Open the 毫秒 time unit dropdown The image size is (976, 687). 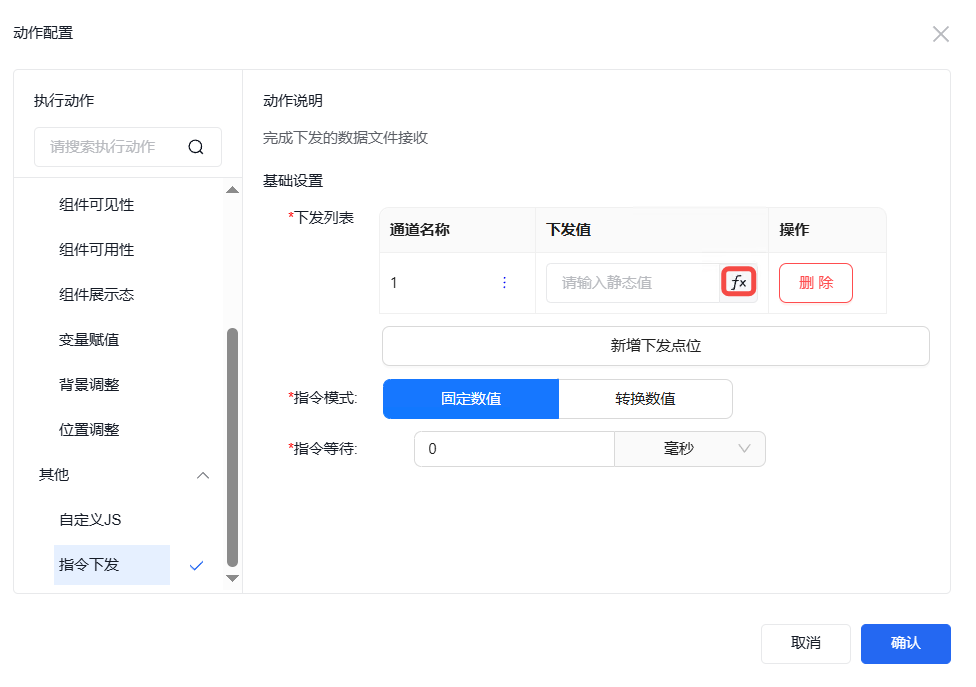click(x=690, y=449)
